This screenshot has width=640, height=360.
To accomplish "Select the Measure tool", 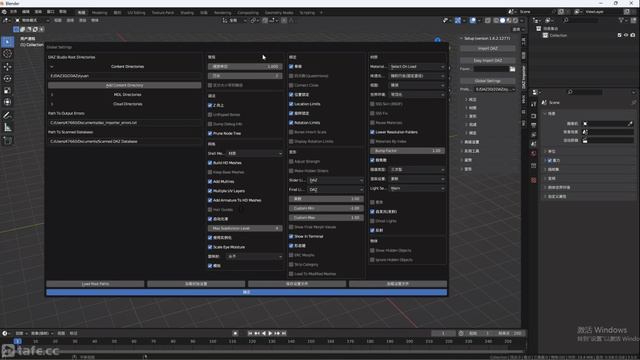I will pyautogui.click(x=7, y=128).
